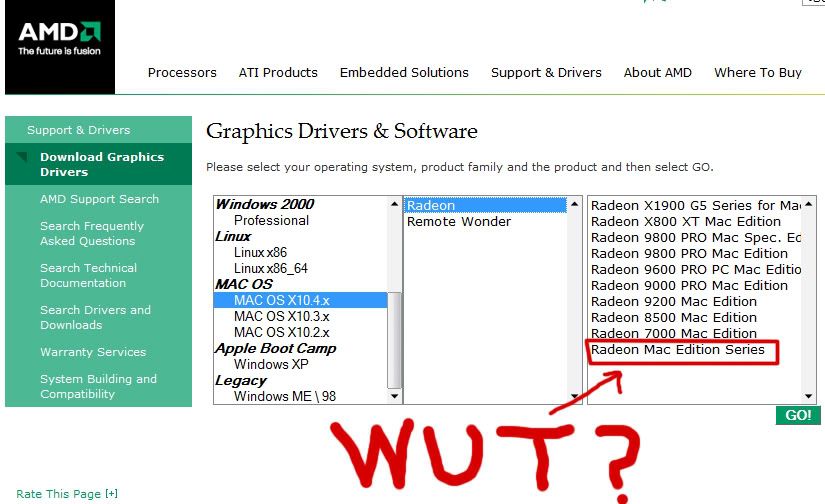Open Search Frequently Asked Questions
This screenshot has width=825, height=504.
tap(92, 233)
